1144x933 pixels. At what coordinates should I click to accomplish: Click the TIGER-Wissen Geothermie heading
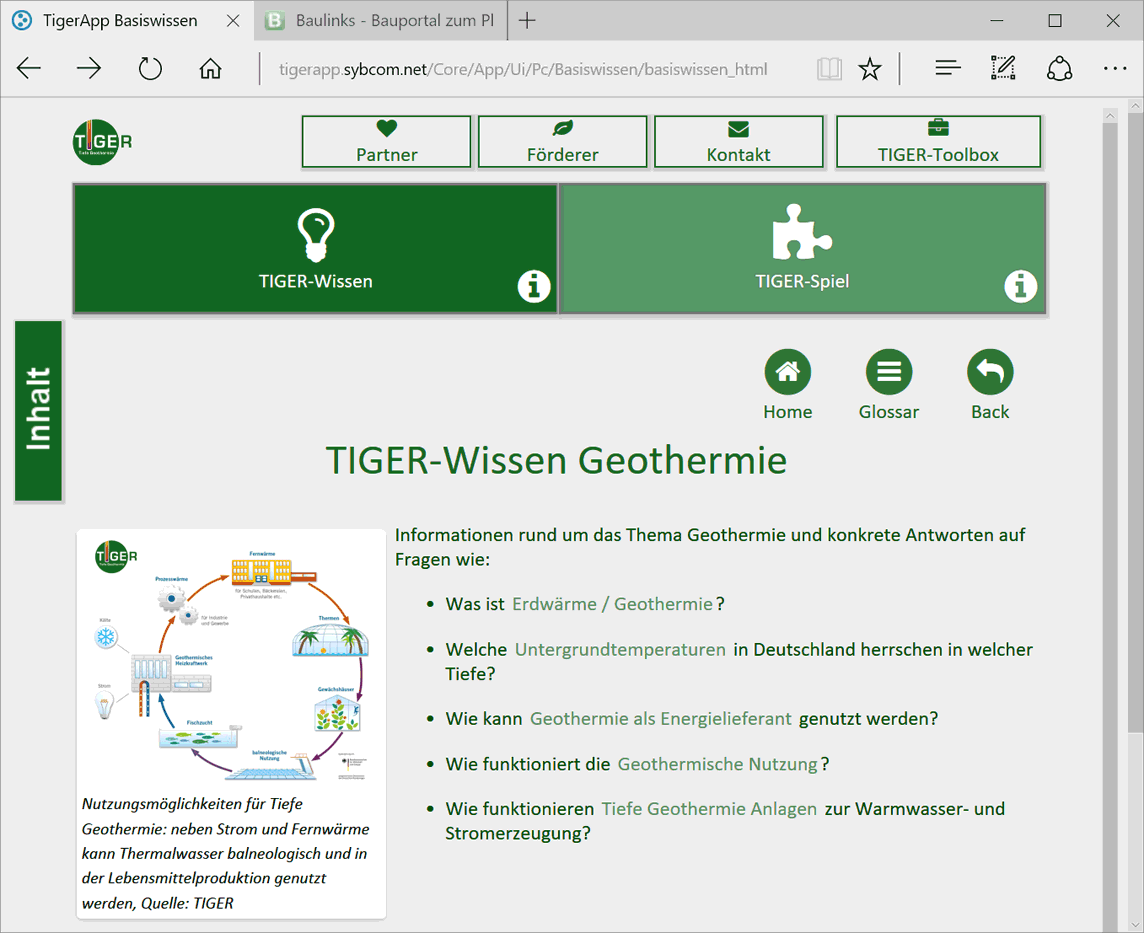556,460
